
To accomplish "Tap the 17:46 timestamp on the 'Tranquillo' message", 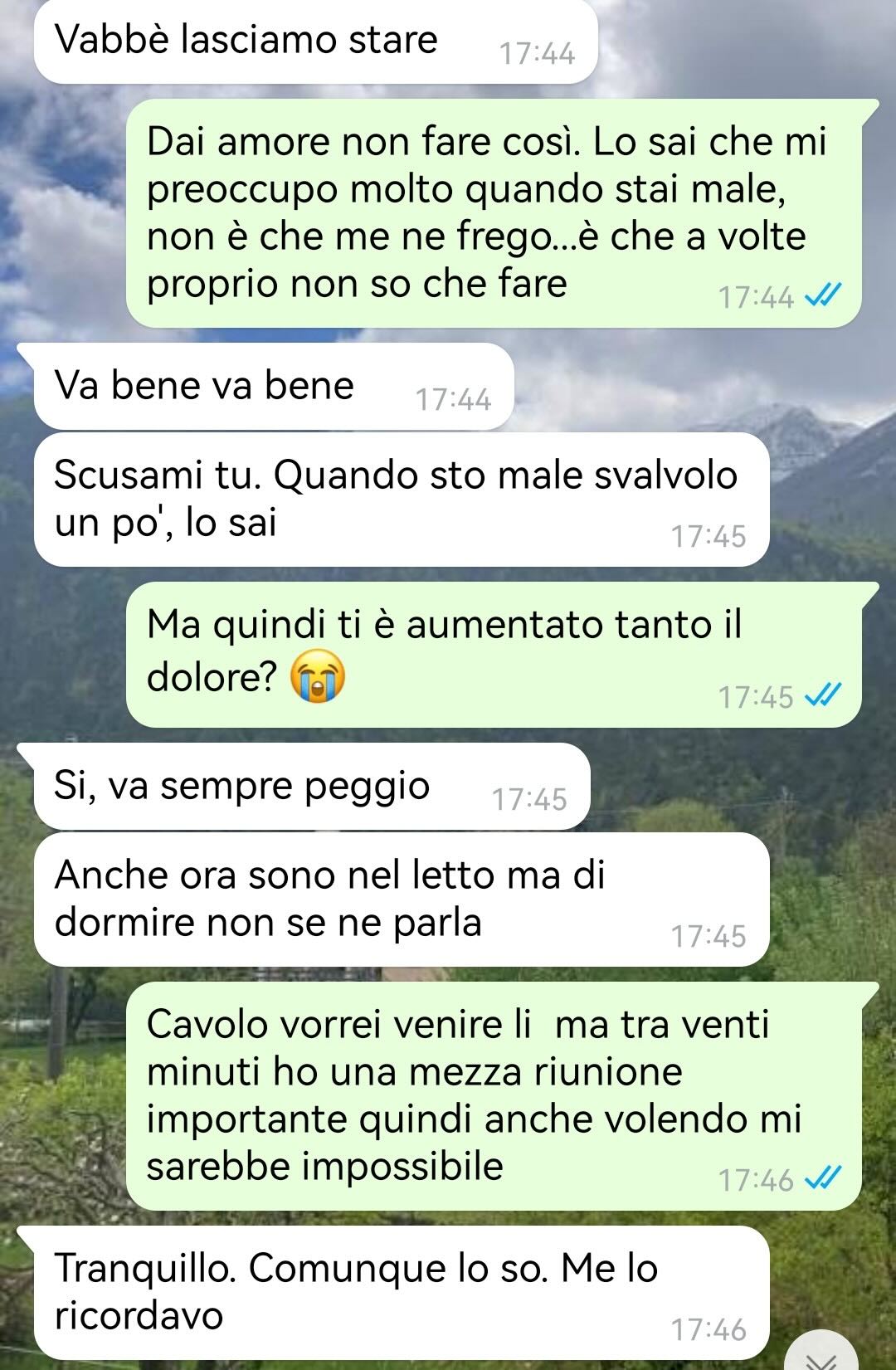I will click(x=709, y=1330).
